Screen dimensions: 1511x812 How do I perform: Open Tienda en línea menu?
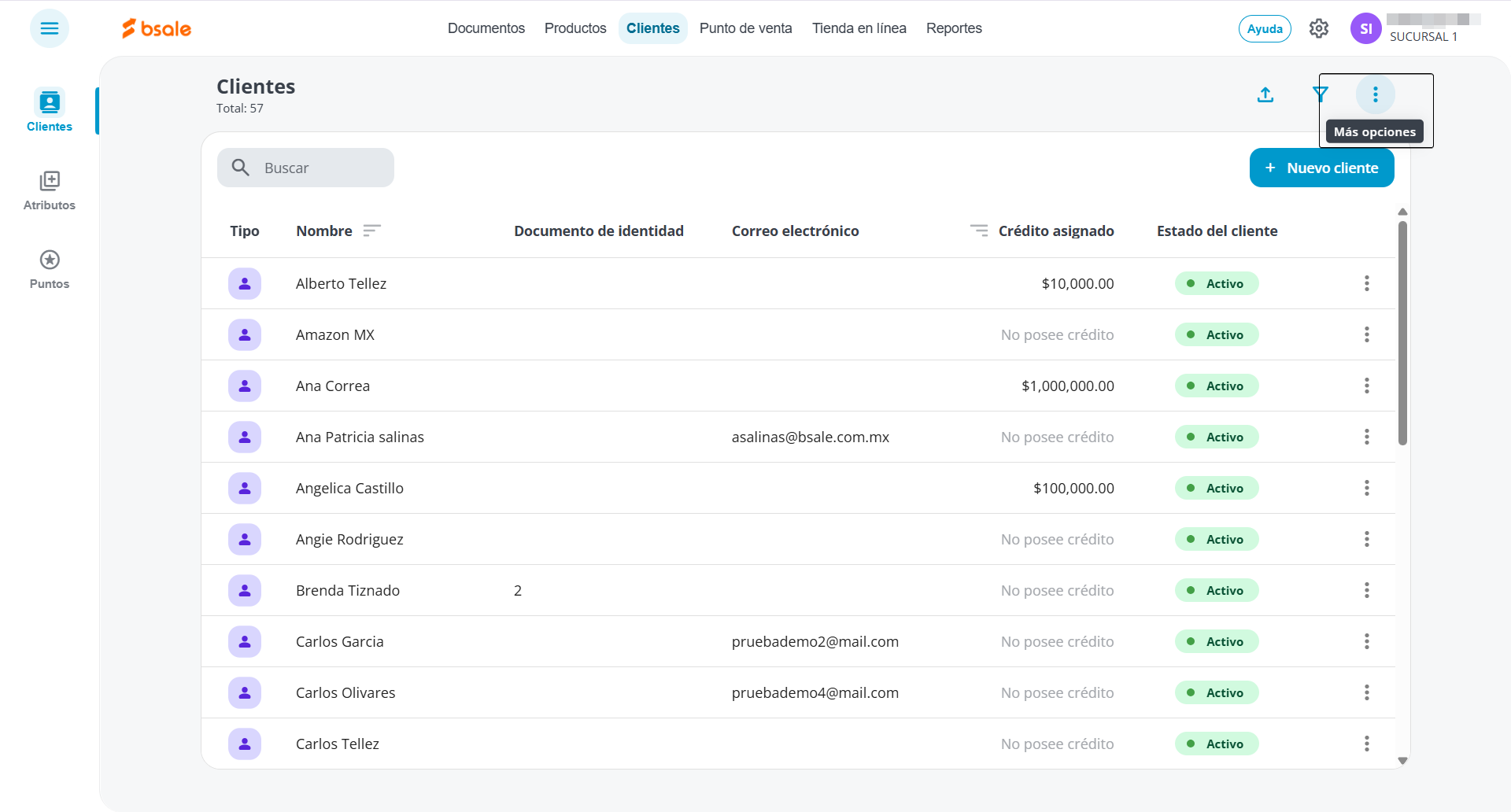click(x=859, y=28)
